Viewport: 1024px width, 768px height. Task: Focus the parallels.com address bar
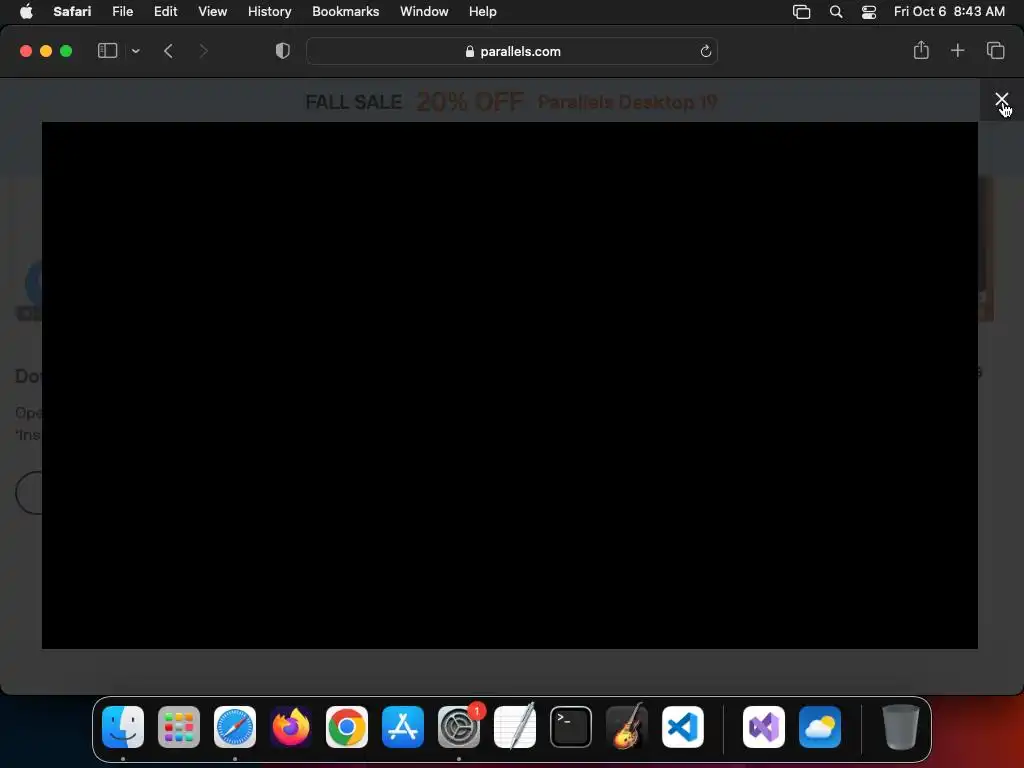pos(512,51)
